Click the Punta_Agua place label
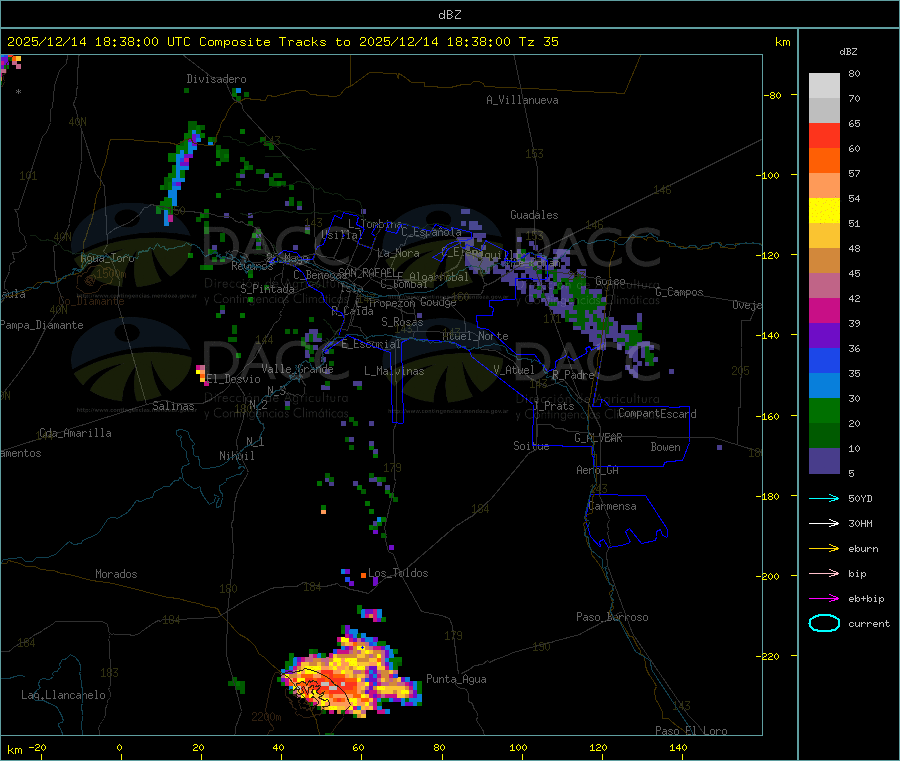The height and width of the screenshot is (761, 900). pyautogui.click(x=456, y=679)
